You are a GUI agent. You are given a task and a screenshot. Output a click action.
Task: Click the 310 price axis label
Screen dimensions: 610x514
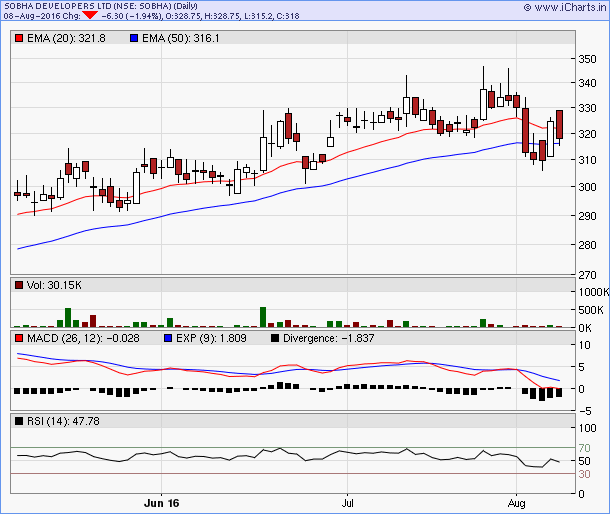tap(587, 160)
